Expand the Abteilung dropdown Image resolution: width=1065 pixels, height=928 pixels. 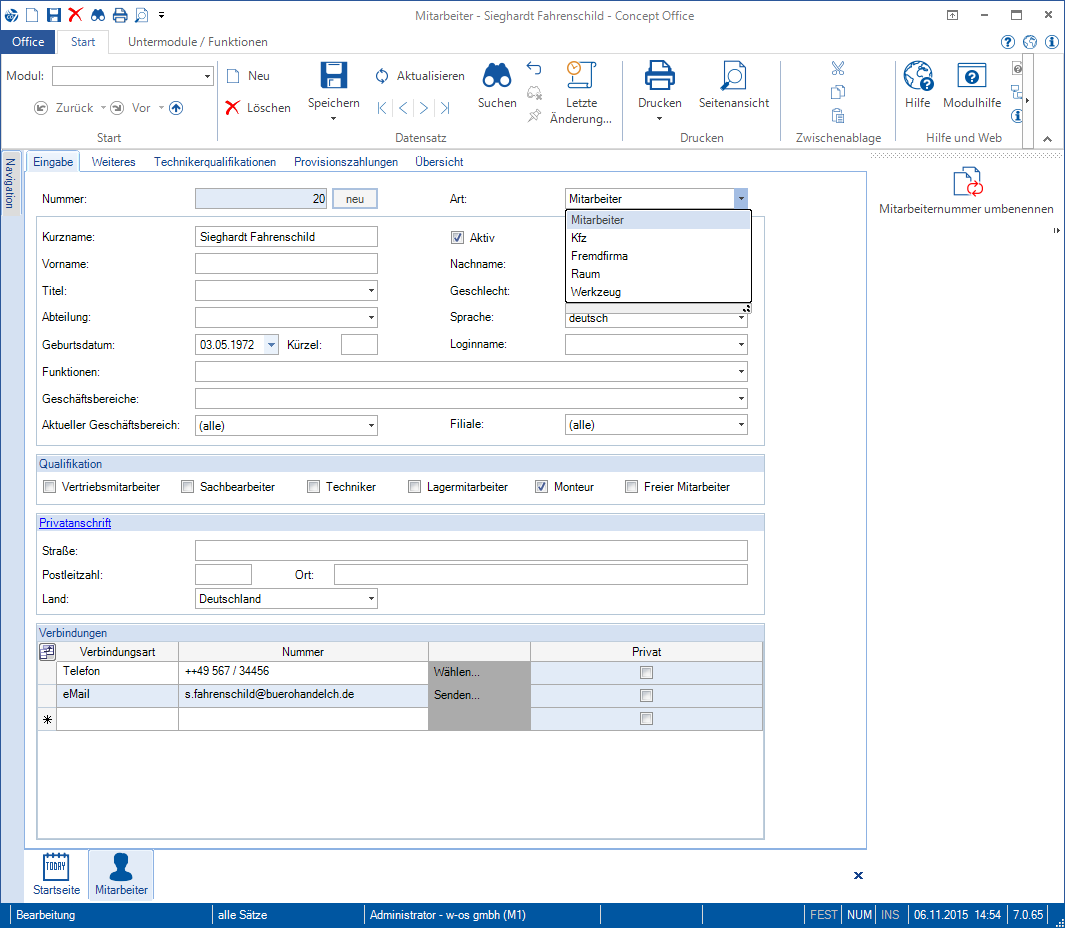tap(371, 318)
